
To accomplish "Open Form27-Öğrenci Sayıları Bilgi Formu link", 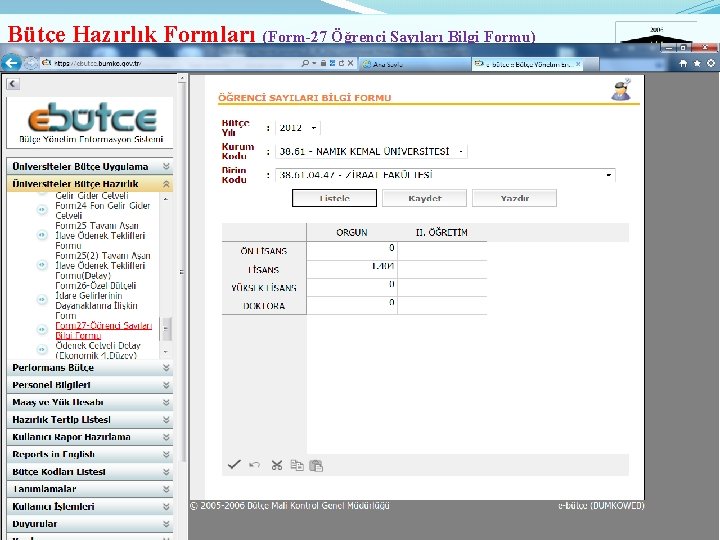I will coord(103,330).
